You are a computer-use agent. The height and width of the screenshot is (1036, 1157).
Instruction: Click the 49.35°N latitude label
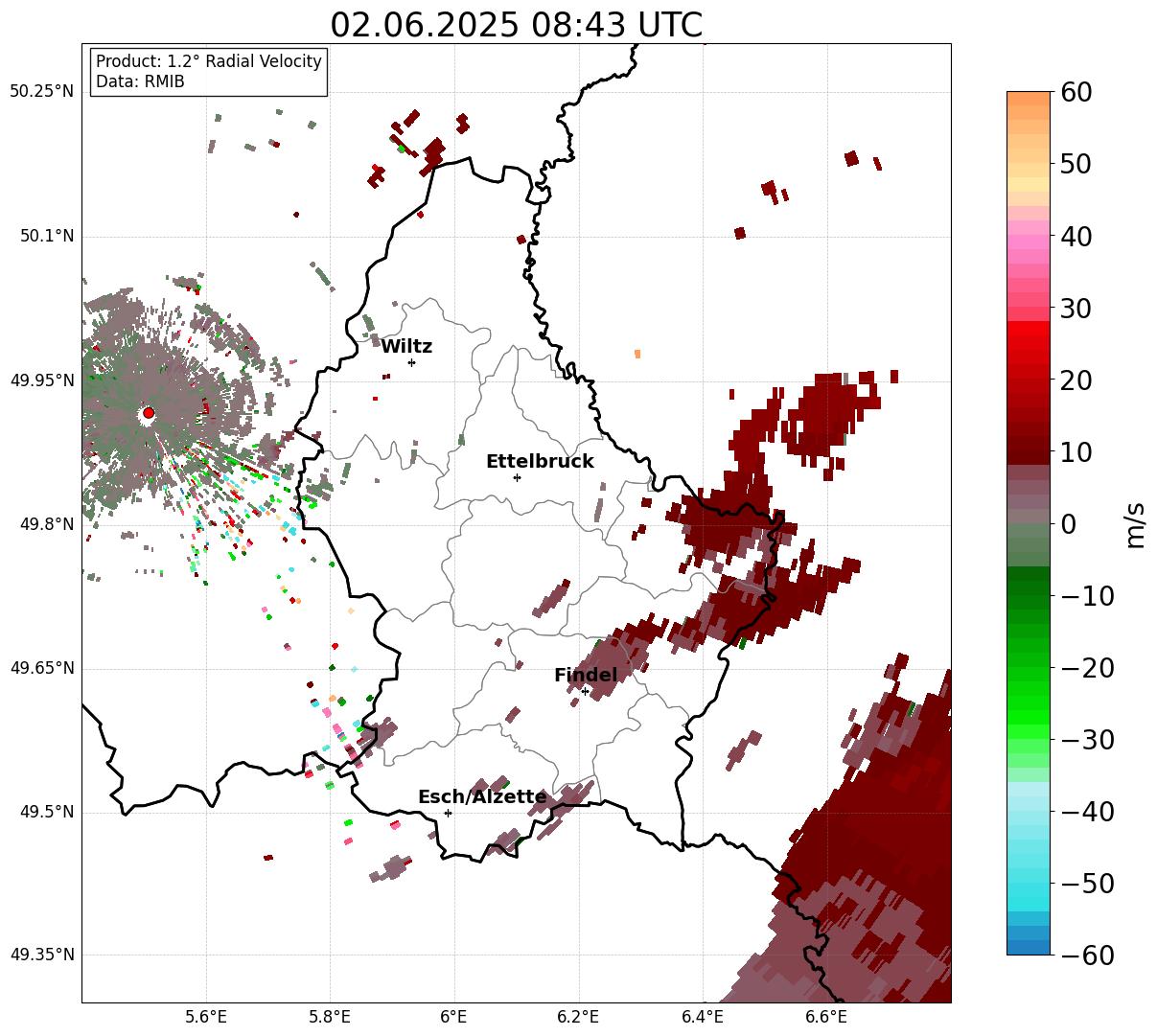[42, 955]
